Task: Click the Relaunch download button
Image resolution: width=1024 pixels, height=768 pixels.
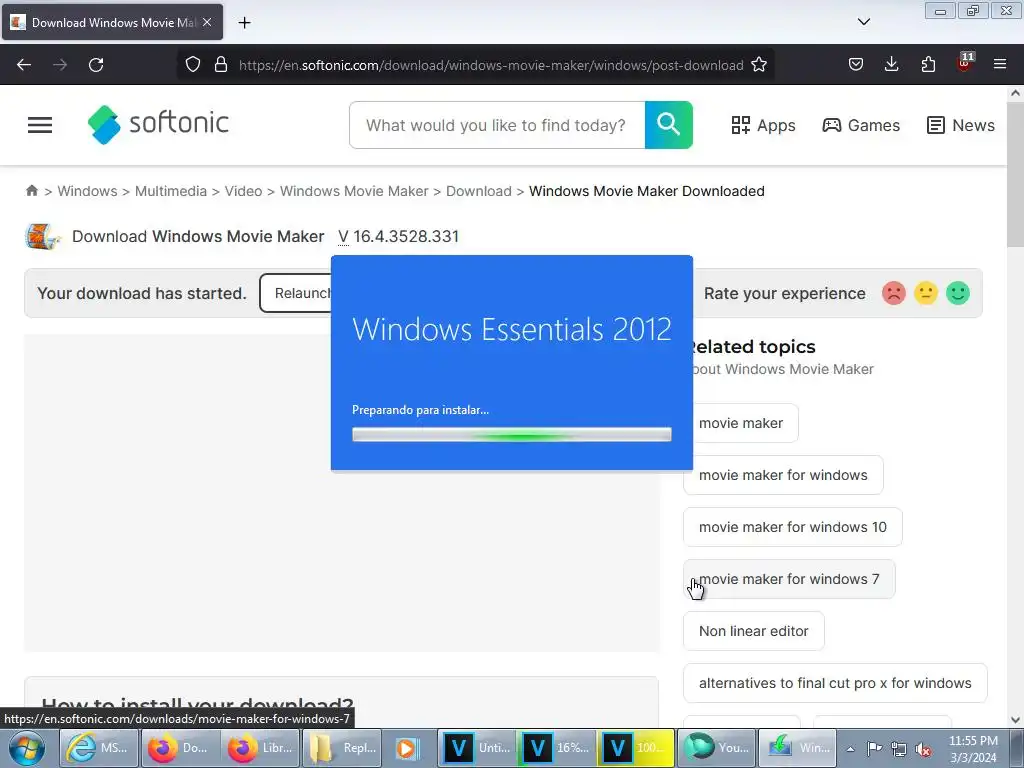Action: (297, 293)
